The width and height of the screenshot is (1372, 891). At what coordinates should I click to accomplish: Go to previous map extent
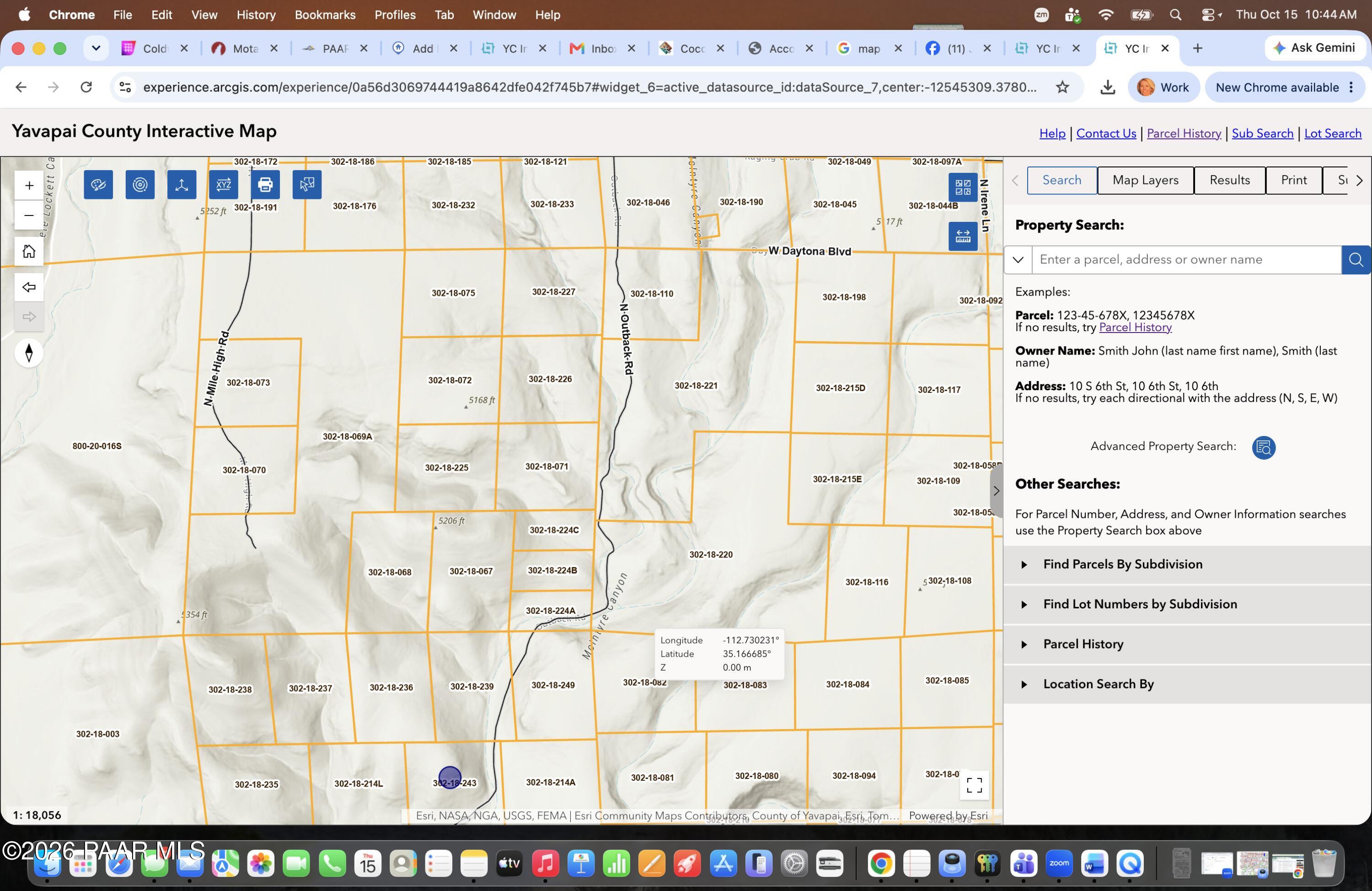[x=29, y=287]
